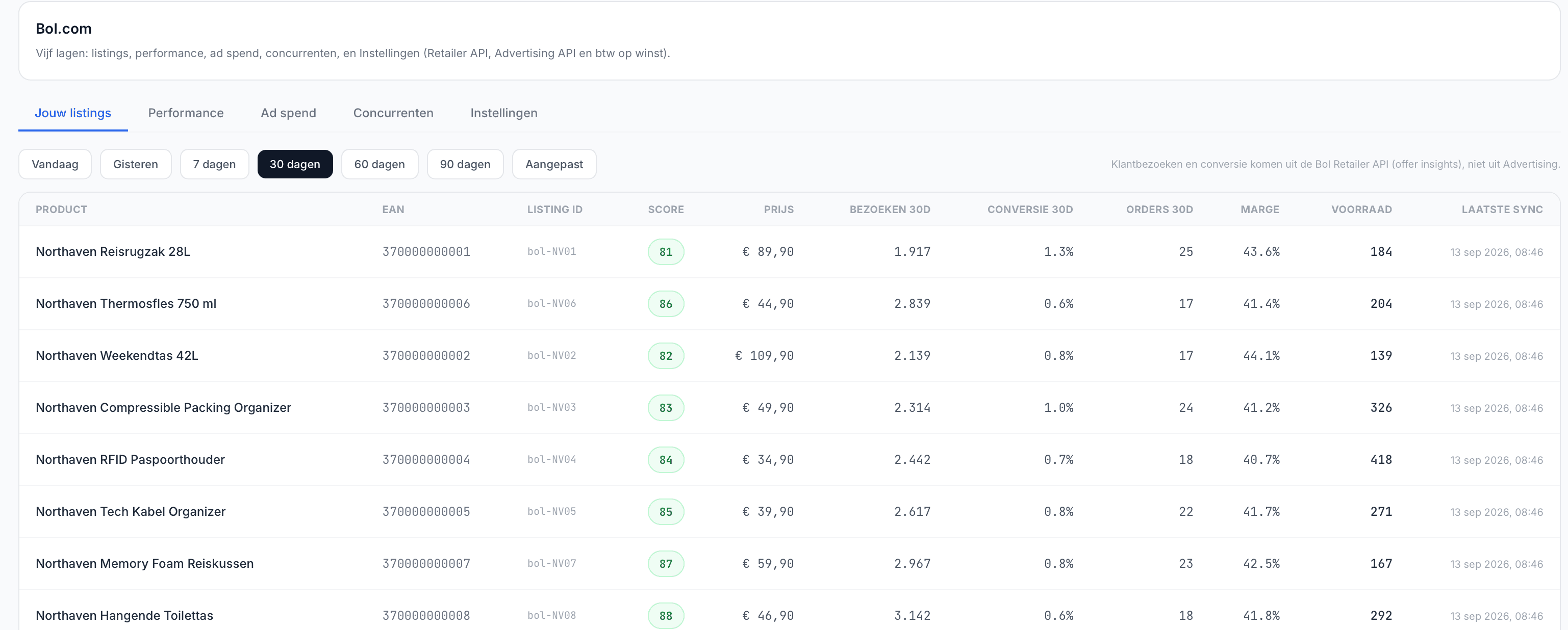
Task: Choose the Gisteren date range
Action: tap(136, 164)
